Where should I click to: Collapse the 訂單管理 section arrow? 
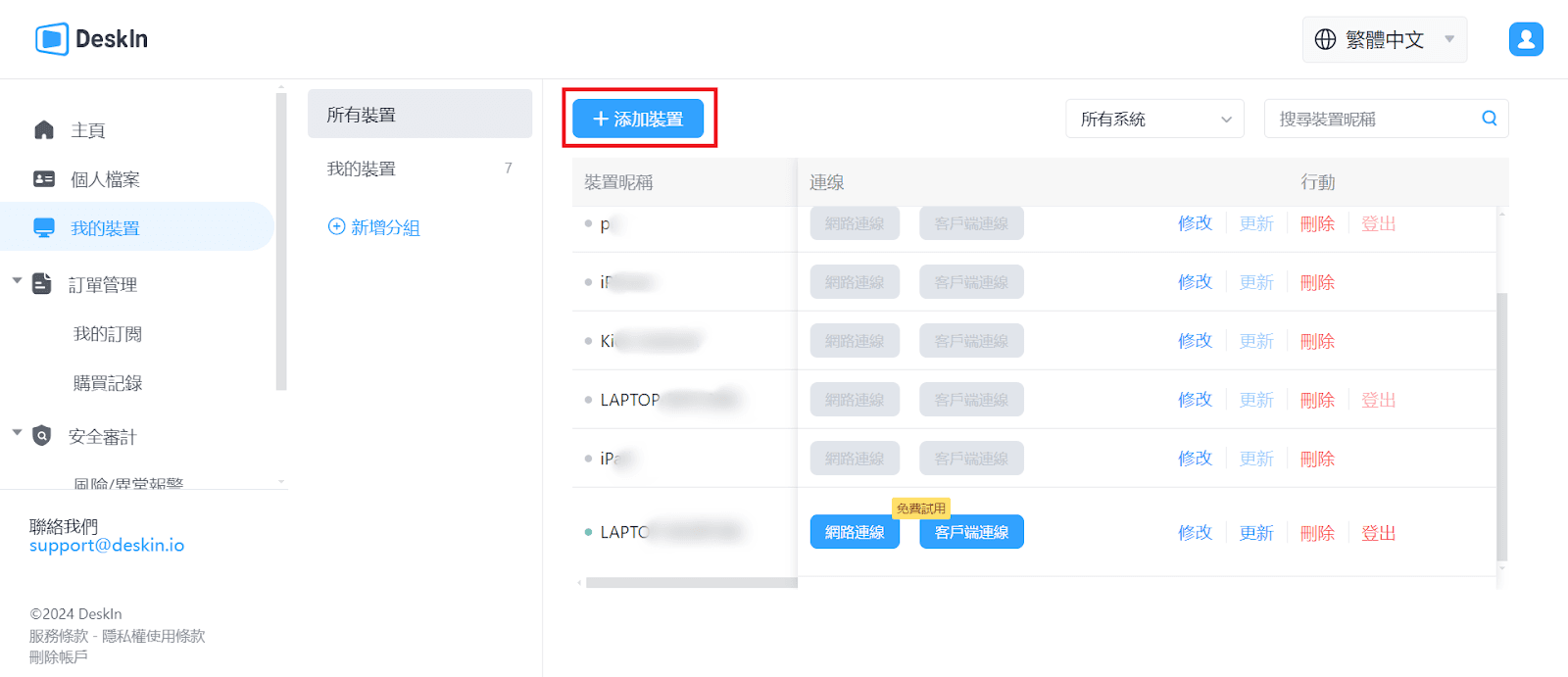click(x=17, y=281)
